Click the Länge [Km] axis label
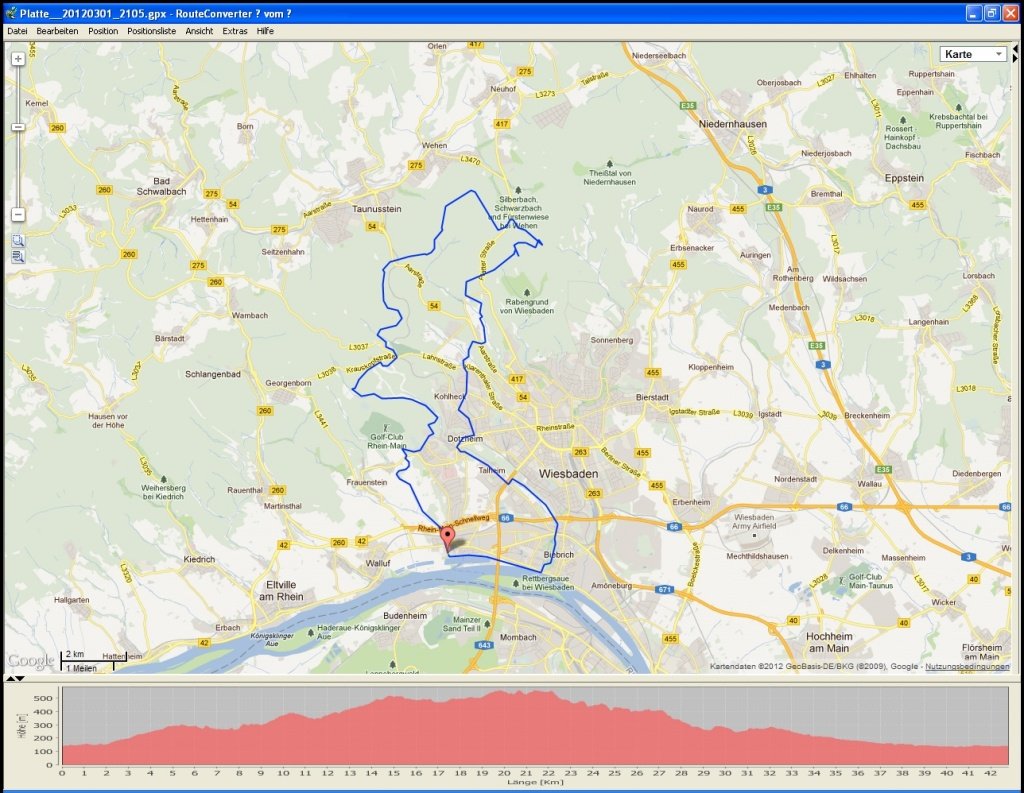 [535, 782]
